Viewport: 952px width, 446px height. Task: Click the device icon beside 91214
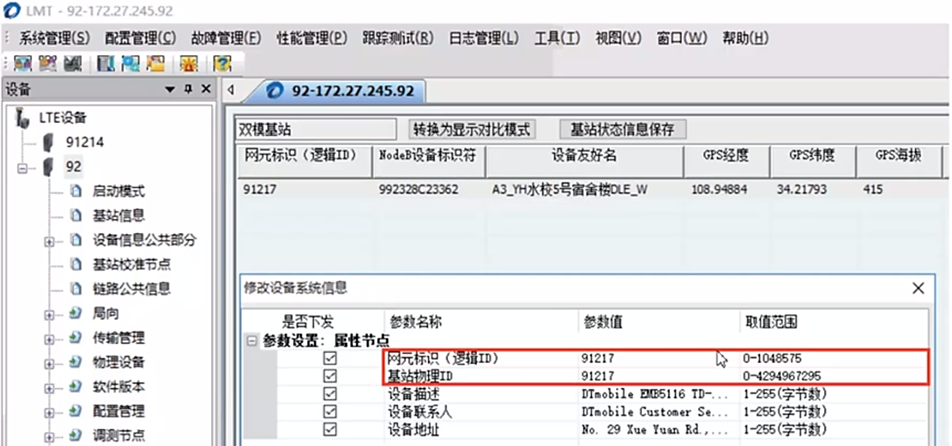48,143
